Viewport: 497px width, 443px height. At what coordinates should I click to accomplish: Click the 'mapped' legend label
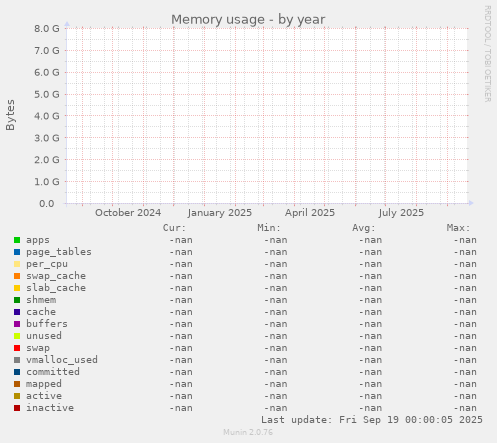point(44,384)
